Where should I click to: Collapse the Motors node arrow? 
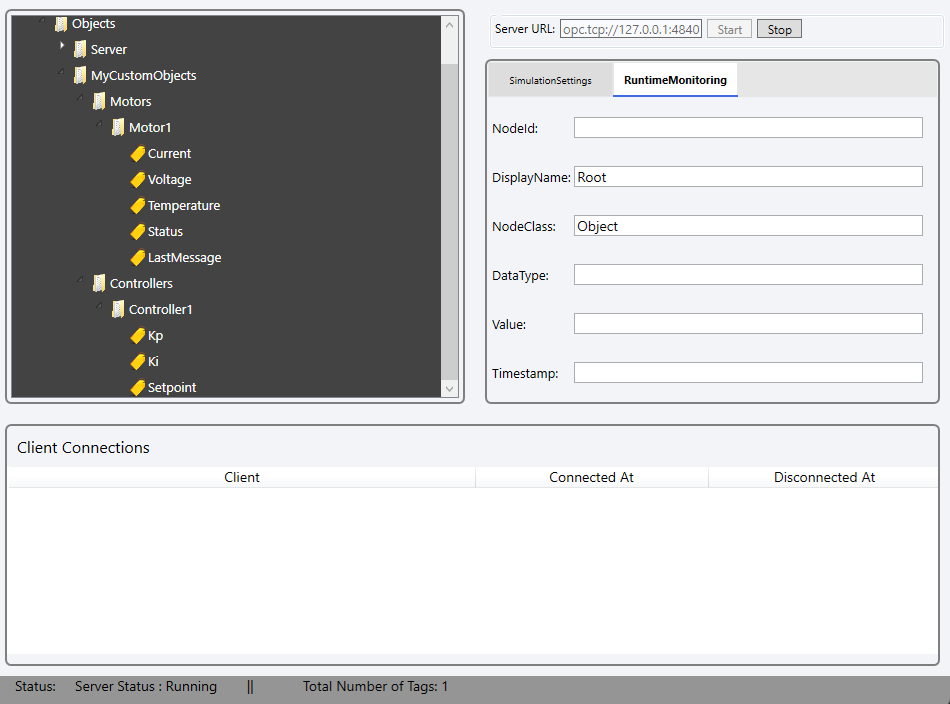click(x=81, y=98)
